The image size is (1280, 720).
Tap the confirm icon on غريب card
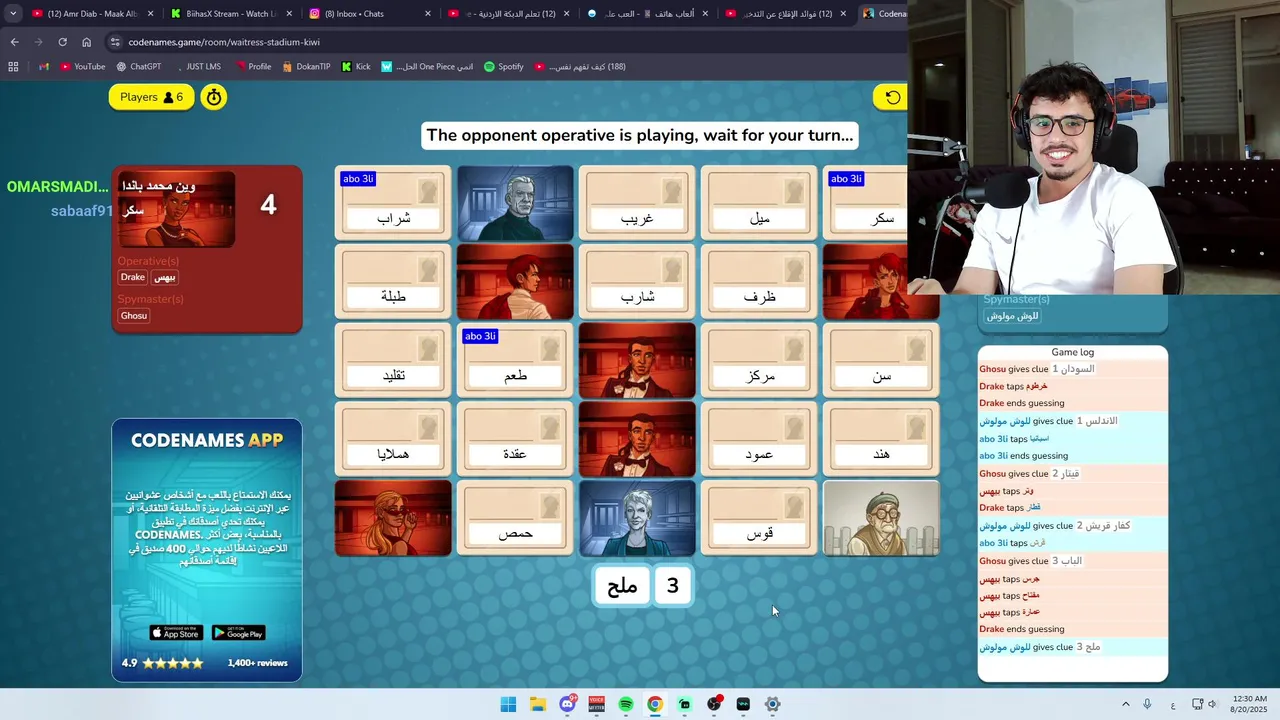coord(672,190)
